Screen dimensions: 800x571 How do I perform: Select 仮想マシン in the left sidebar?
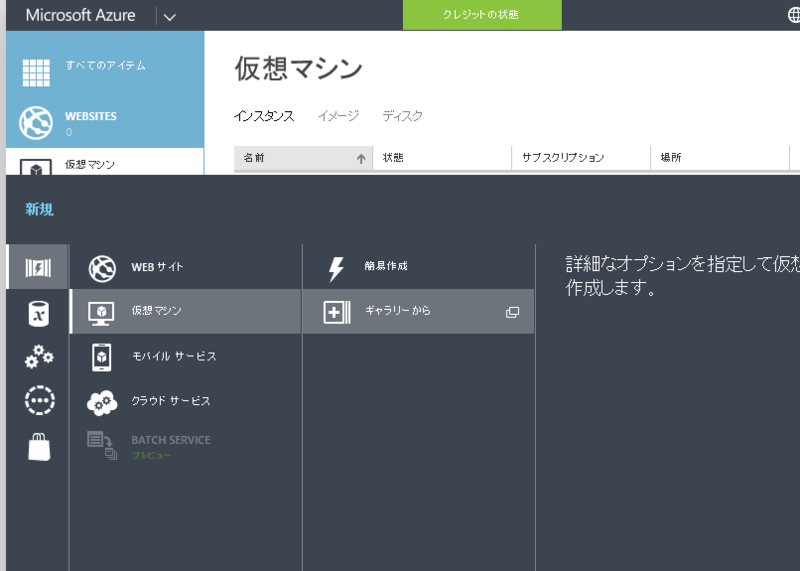105,162
